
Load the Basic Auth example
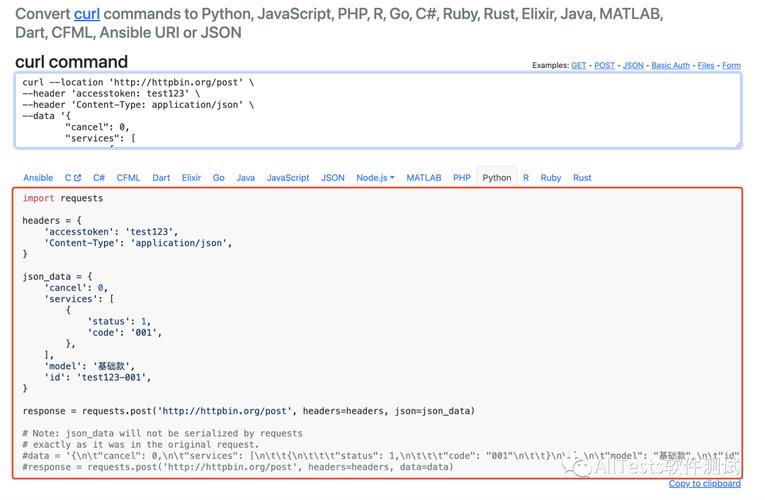(x=670, y=66)
